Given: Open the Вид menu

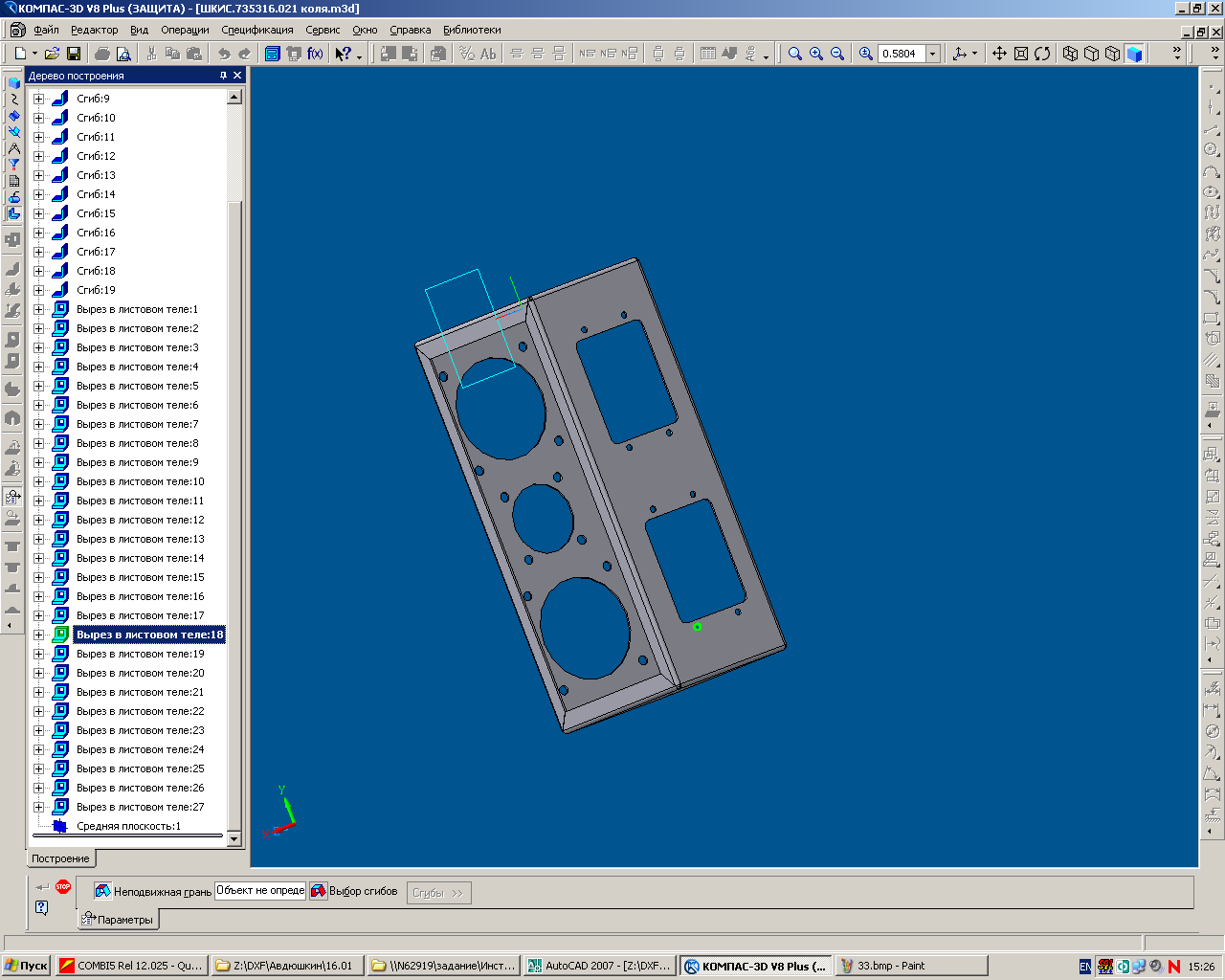Looking at the screenshot, I should point(140,30).
